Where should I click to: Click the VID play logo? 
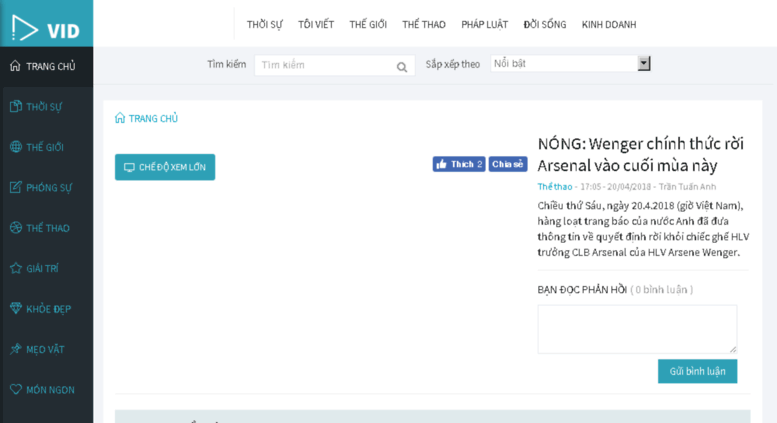[46, 28]
